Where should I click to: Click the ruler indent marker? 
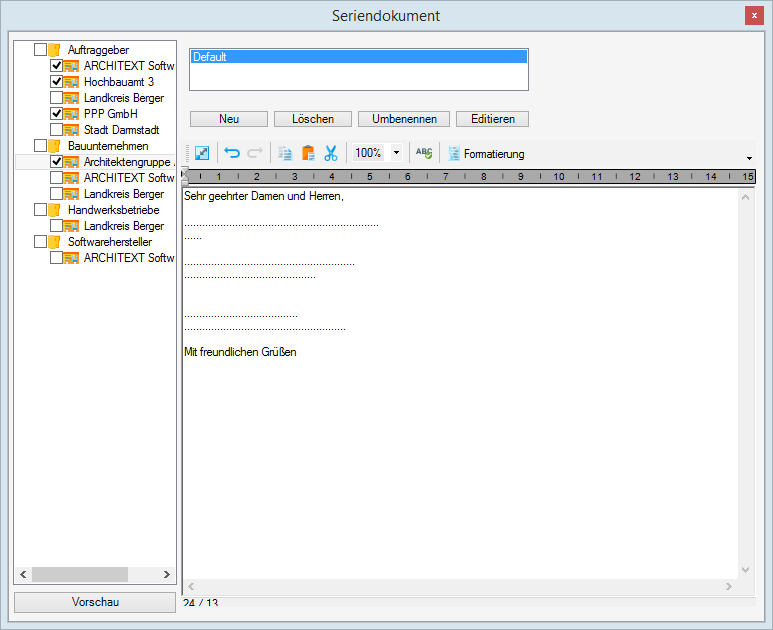pyautogui.click(x=185, y=175)
